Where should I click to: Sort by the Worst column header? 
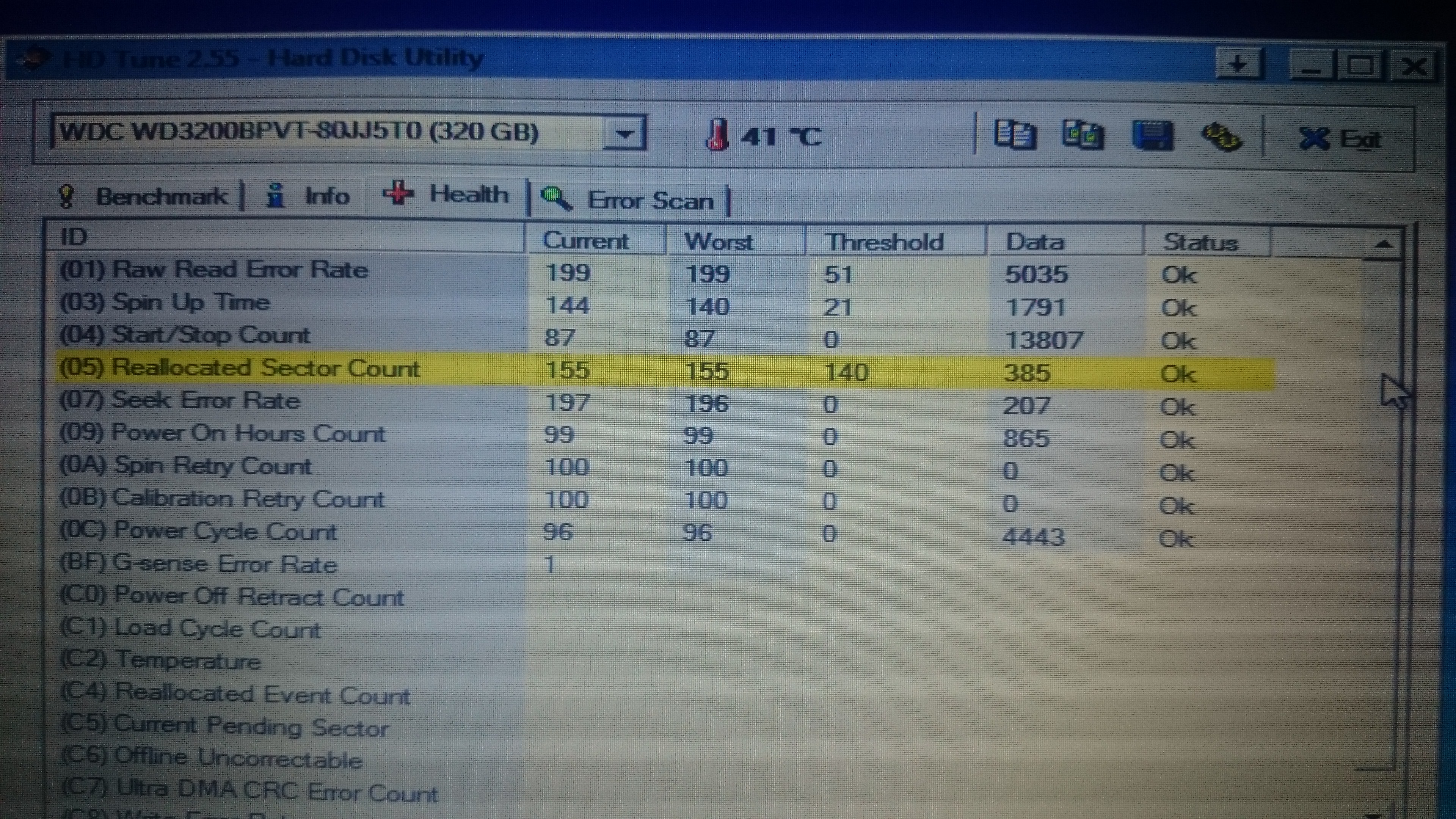point(736,242)
